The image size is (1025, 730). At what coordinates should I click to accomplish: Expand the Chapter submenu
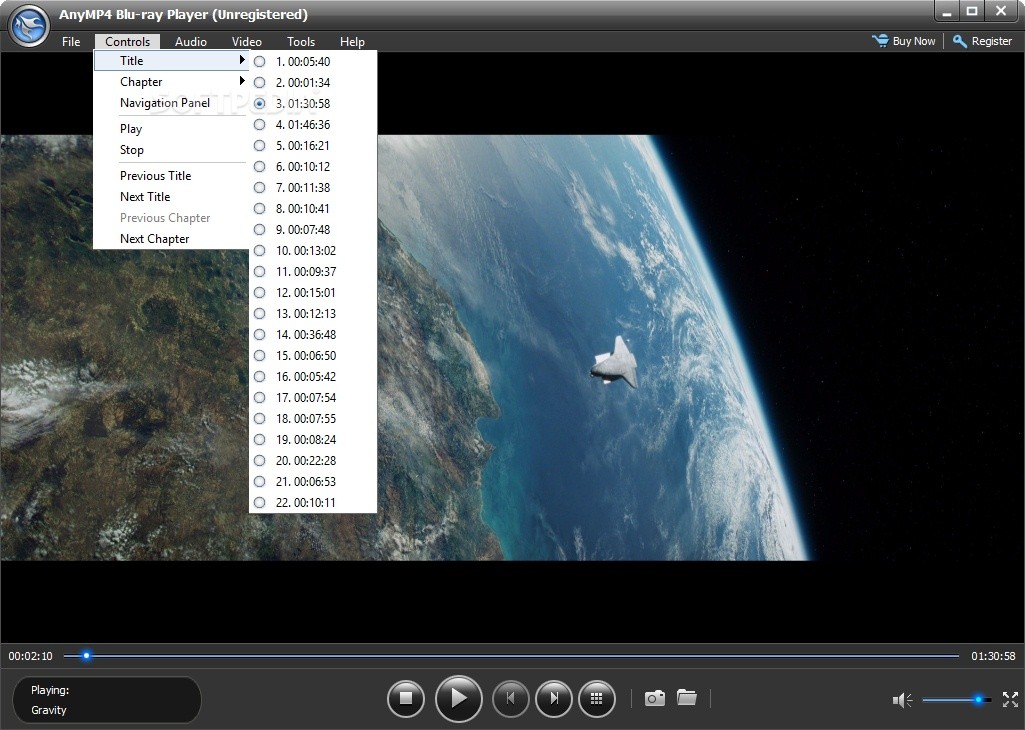point(171,82)
